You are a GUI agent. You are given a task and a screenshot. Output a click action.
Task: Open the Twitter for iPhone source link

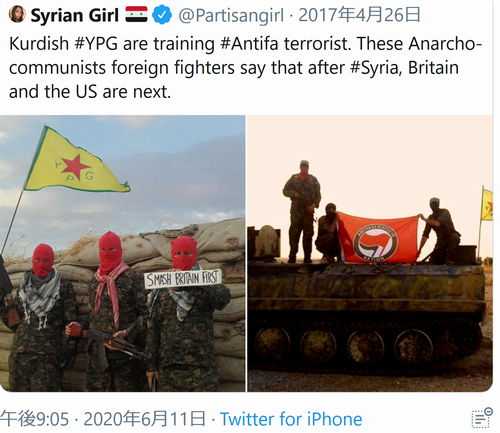pyautogui.click(x=291, y=419)
